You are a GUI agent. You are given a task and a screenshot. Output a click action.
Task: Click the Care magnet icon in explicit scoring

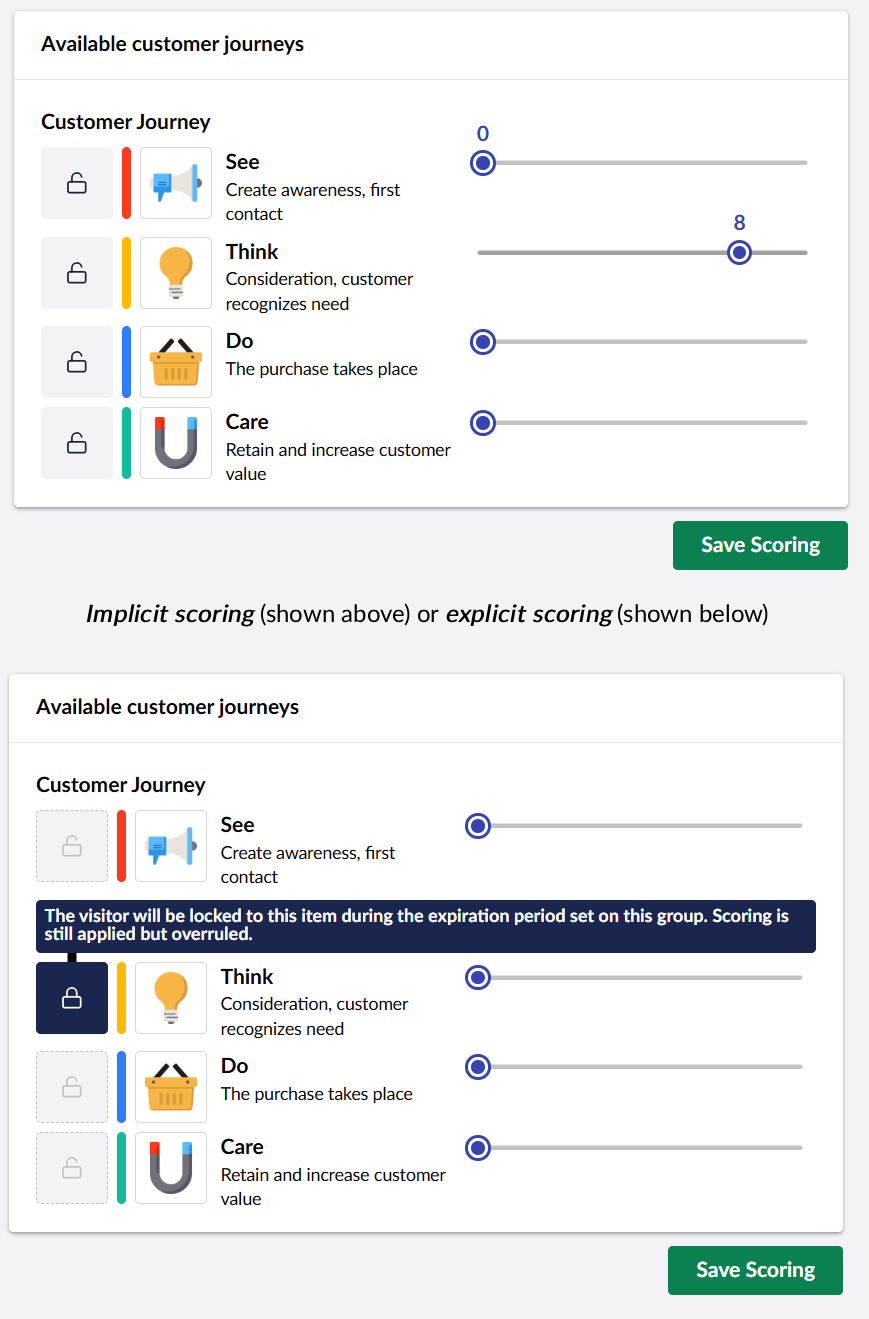[170, 1167]
